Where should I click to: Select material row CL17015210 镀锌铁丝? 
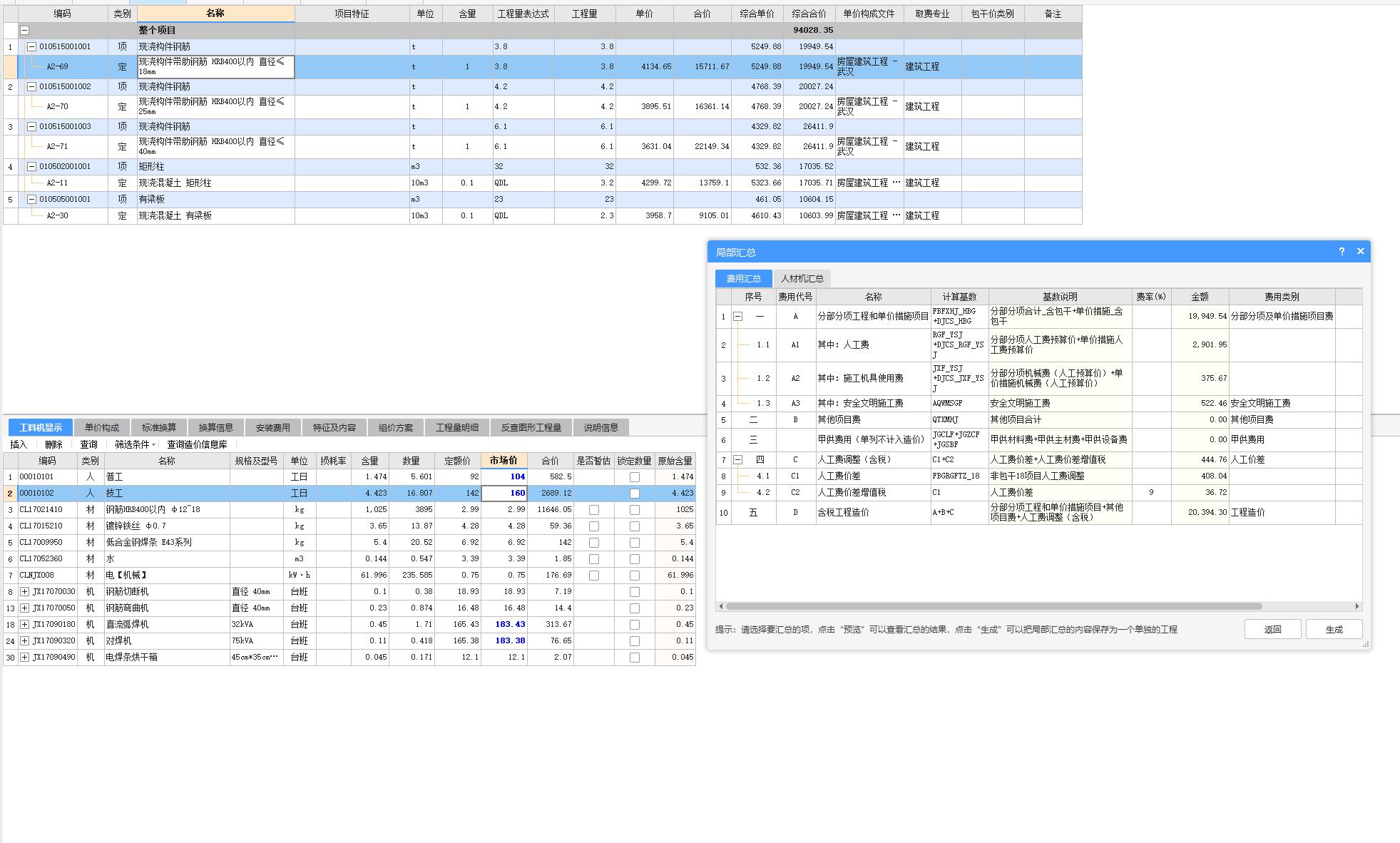tap(349, 526)
